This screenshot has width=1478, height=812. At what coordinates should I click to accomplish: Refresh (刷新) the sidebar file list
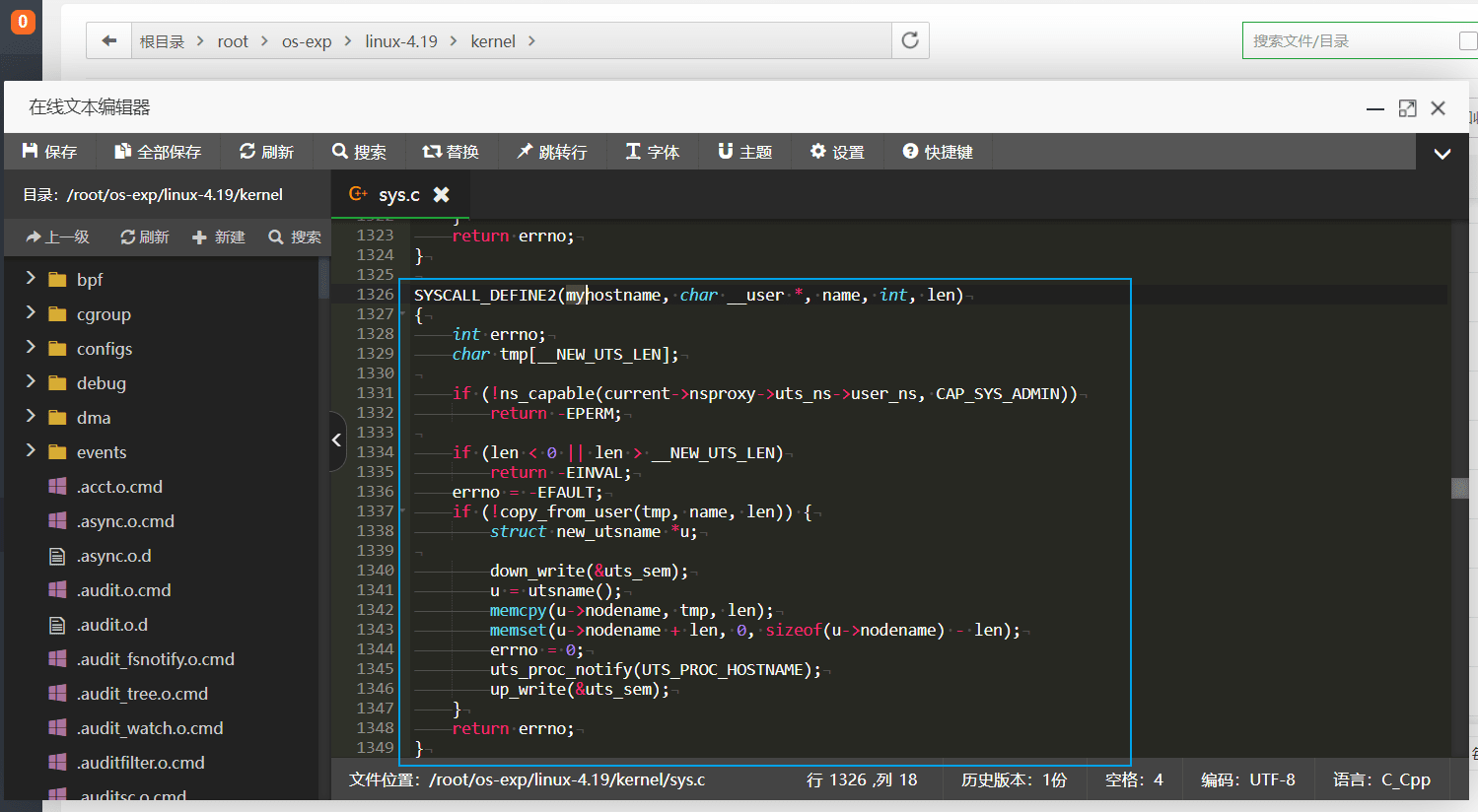pyautogui.click(x=145, y=237)
